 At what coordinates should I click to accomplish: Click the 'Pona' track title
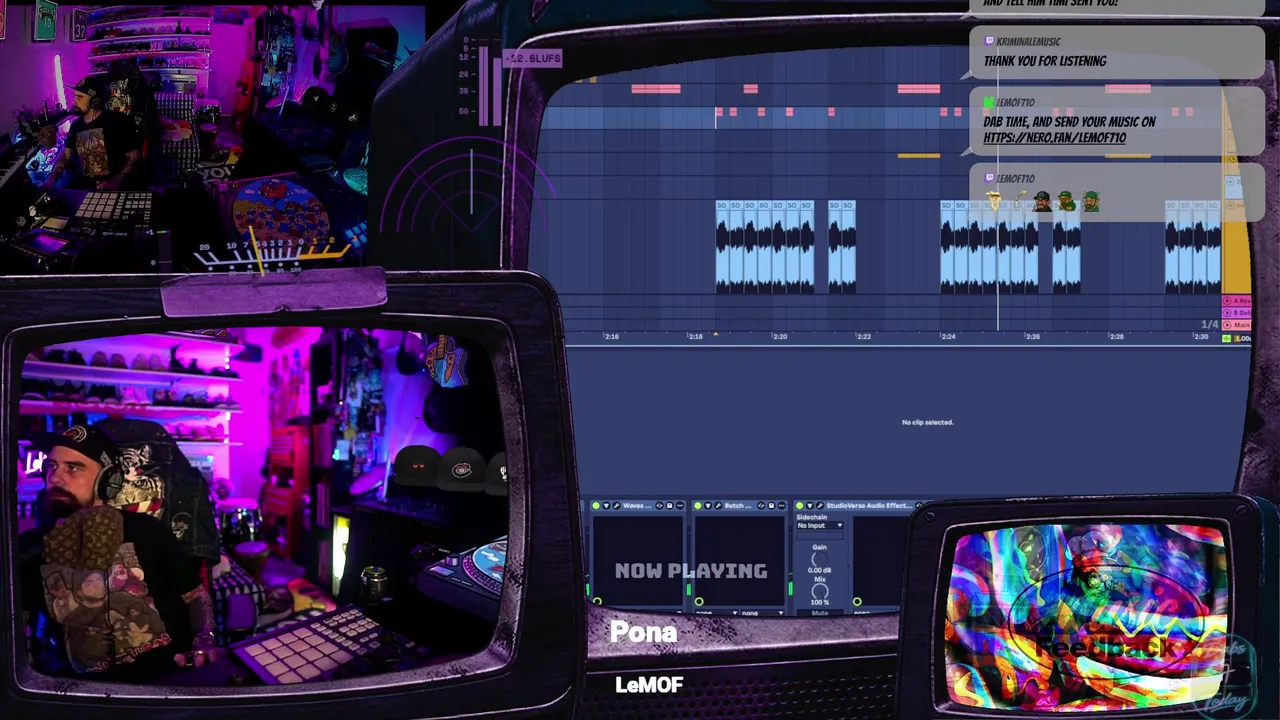click(643, 632)
